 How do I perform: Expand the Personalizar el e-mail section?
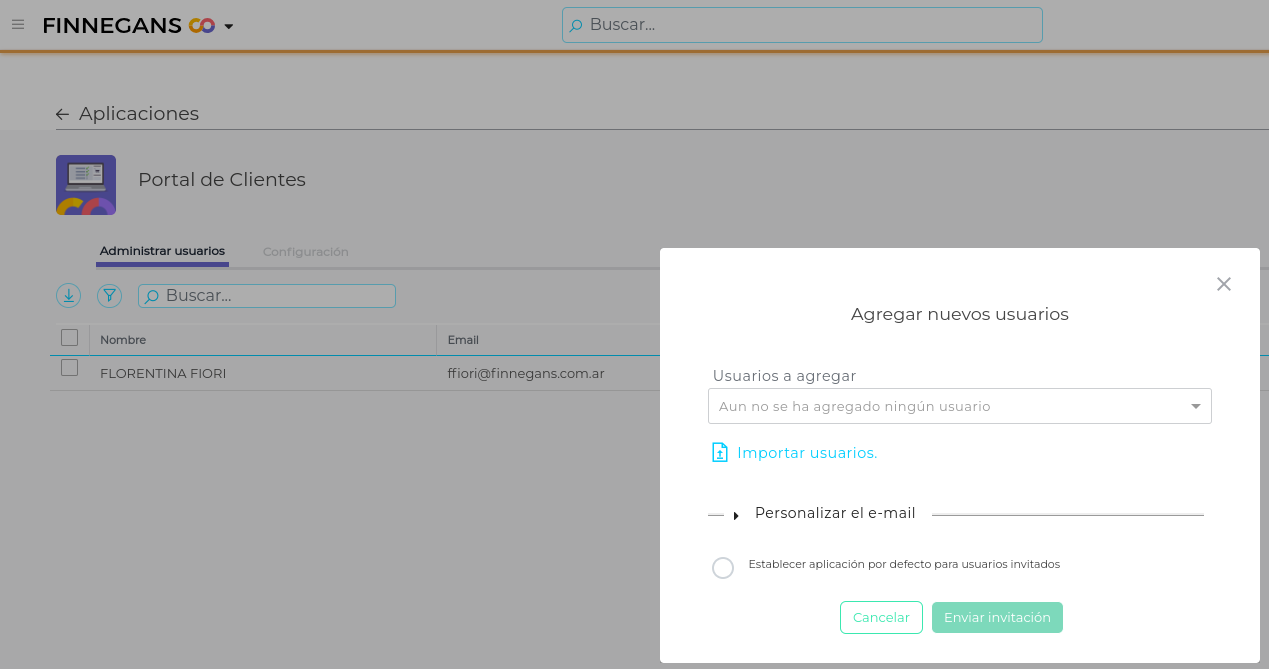pyautogui.click(x=835, y=513)
